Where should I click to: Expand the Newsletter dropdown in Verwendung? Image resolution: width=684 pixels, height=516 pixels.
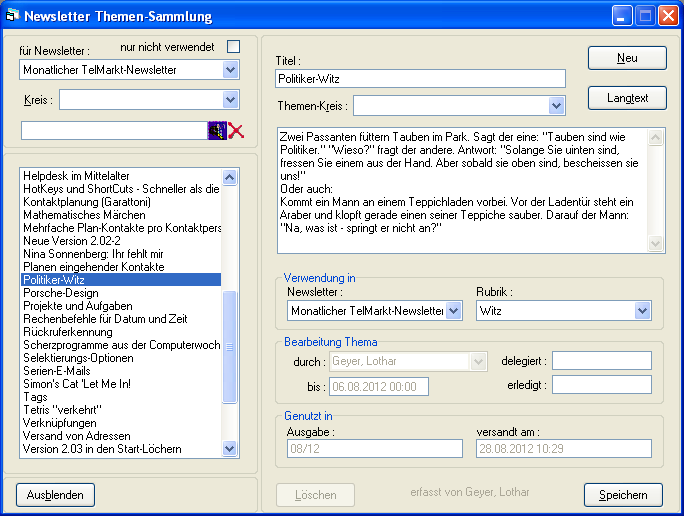[454, 311]
